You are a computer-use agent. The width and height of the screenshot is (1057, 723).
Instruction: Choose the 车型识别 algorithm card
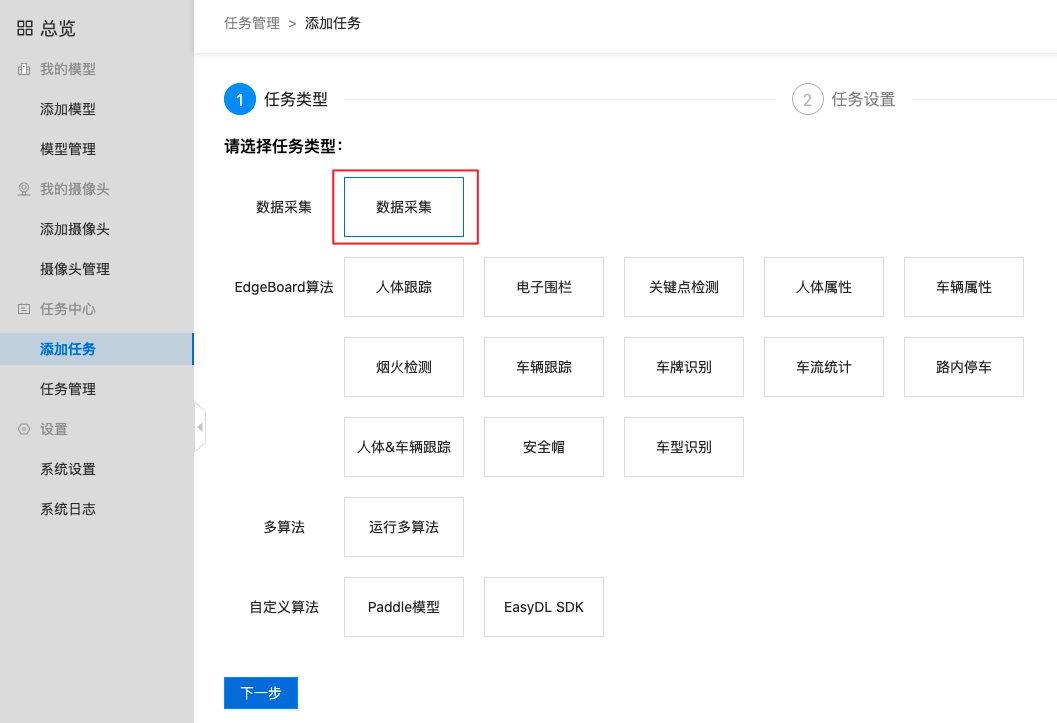pos(684,447)
